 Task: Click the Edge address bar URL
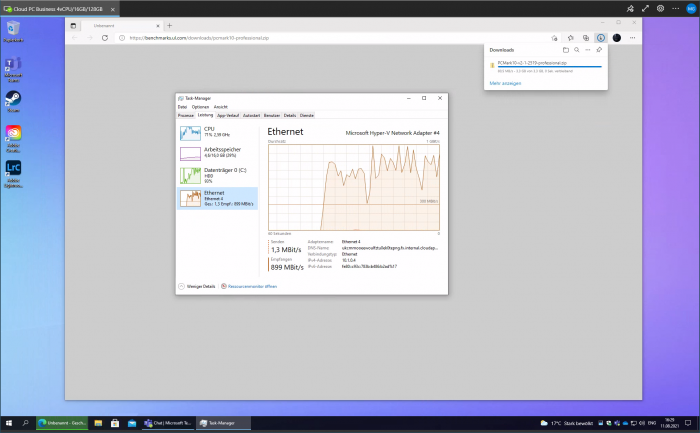199,38
